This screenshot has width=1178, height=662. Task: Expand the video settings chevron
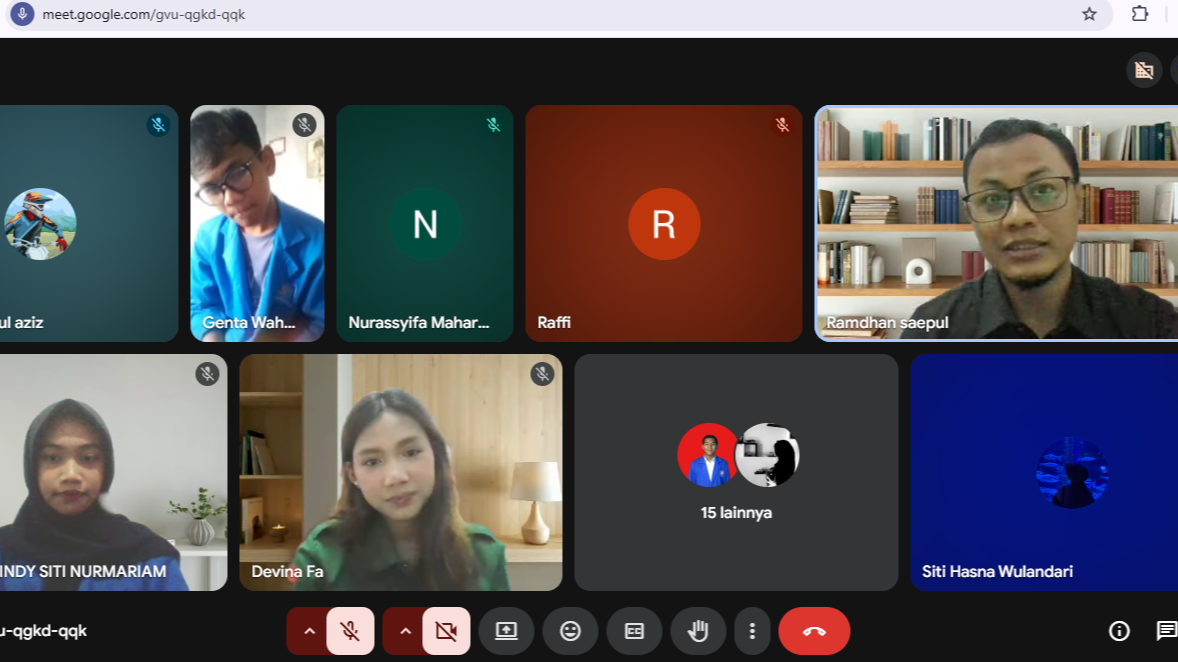pos(405,631)
